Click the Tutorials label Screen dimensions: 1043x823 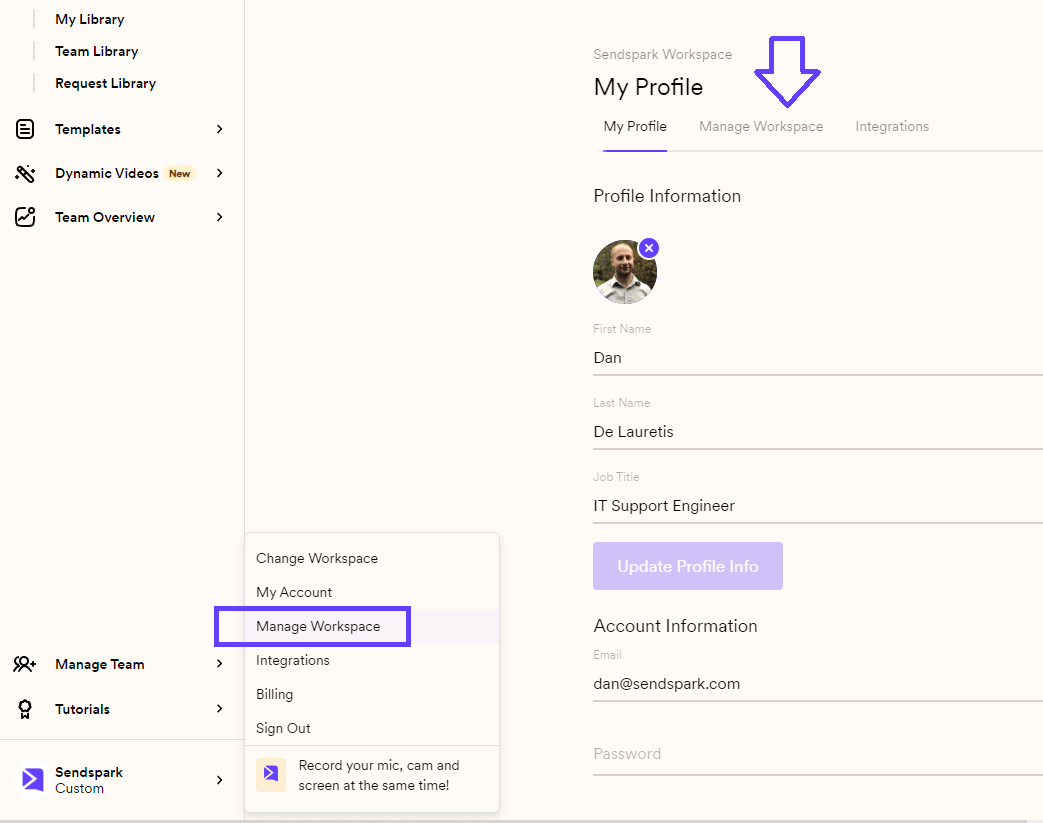tap(82, 709)
